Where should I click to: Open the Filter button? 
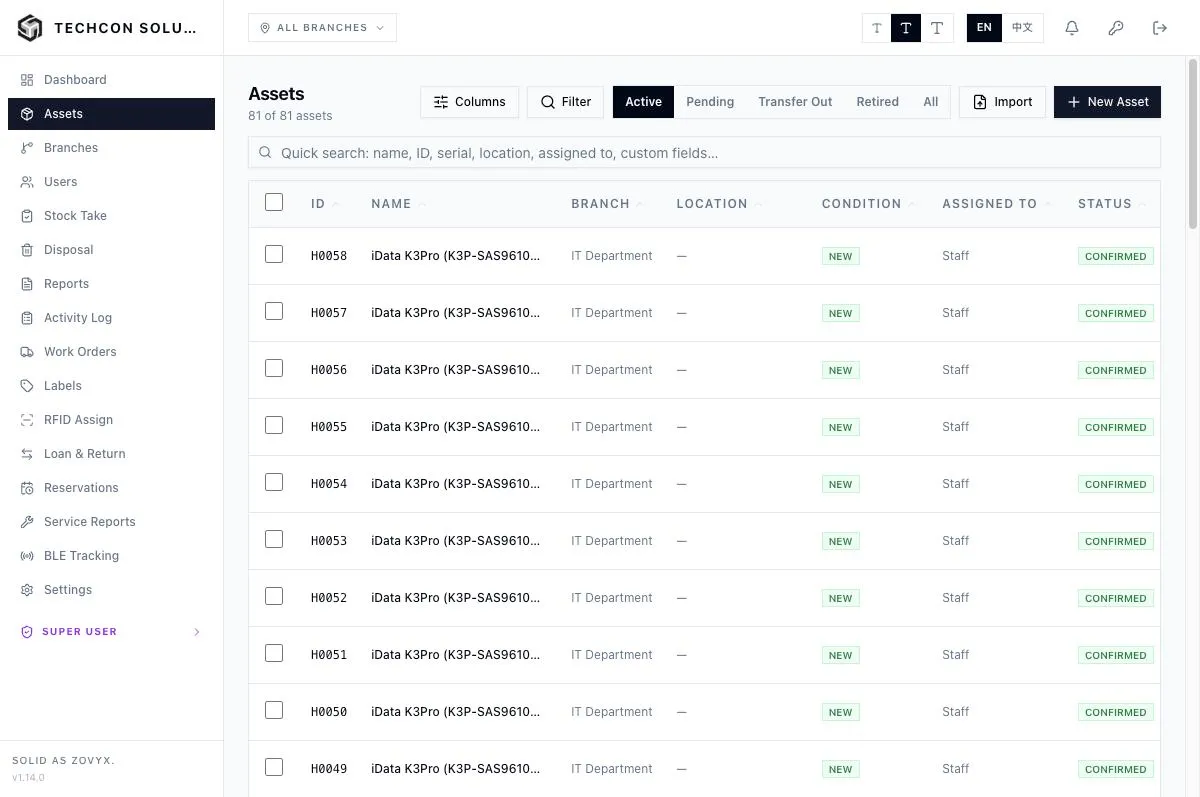[x=565, y=102]
